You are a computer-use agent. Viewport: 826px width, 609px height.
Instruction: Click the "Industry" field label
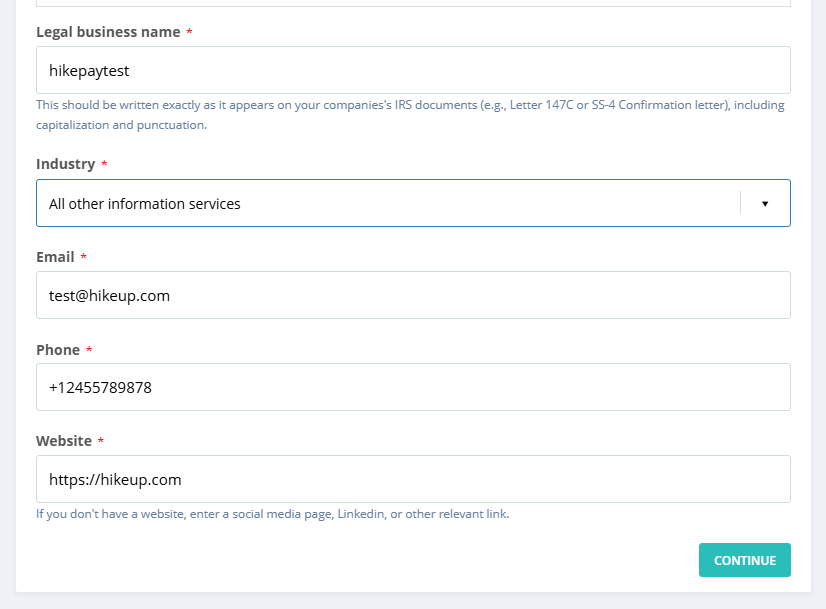(66, 164)
